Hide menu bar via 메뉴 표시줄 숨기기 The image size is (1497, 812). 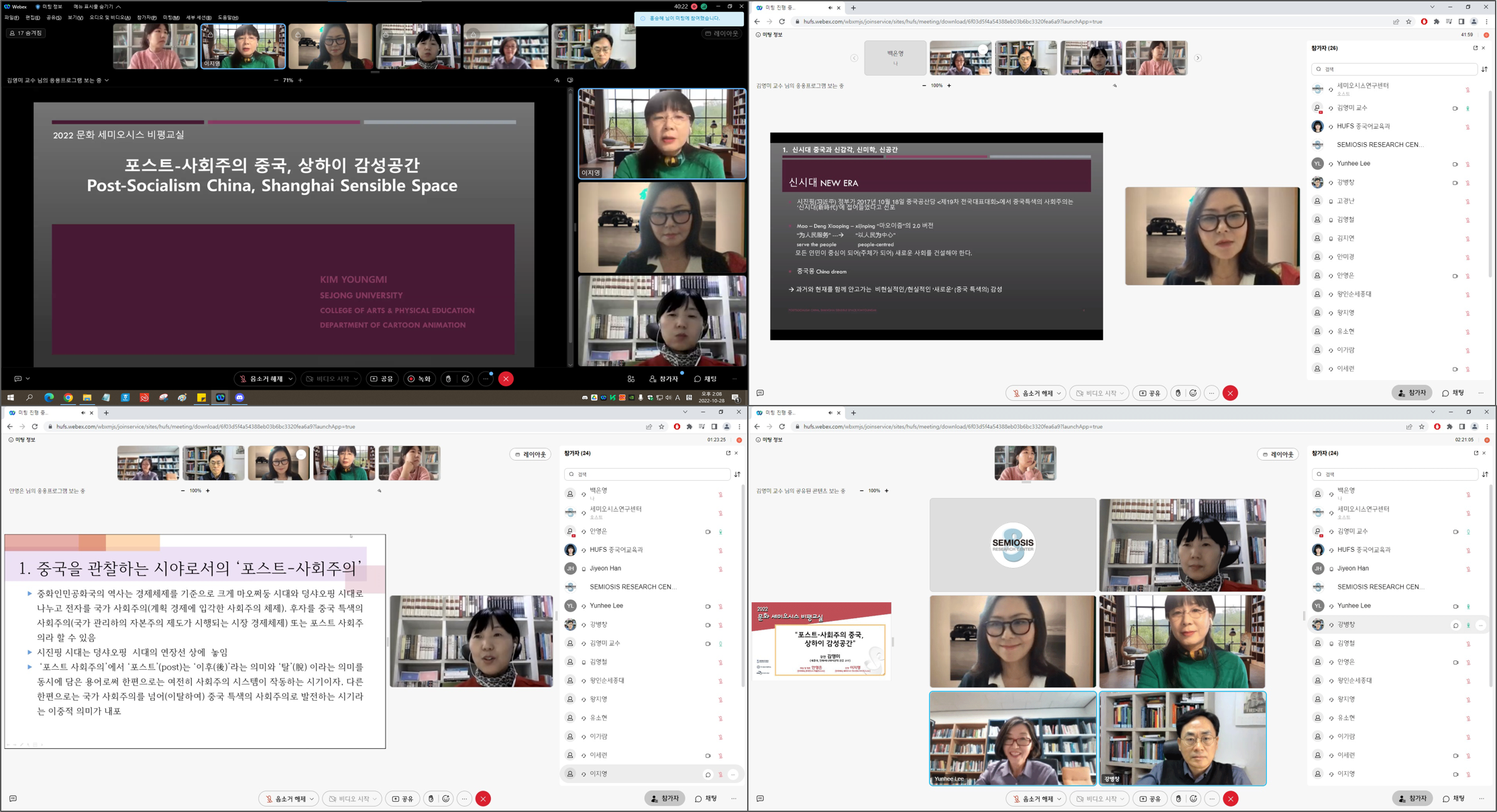97,7
